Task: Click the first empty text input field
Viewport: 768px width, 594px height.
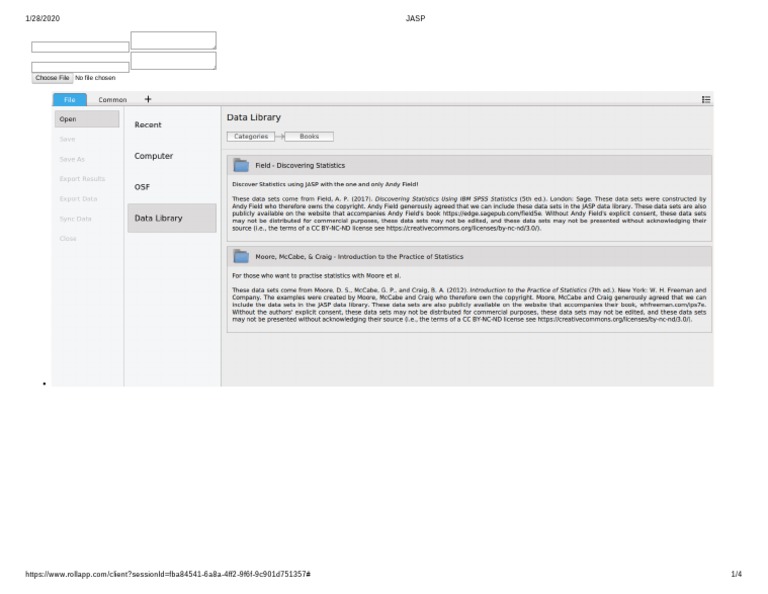Action: 80,47
